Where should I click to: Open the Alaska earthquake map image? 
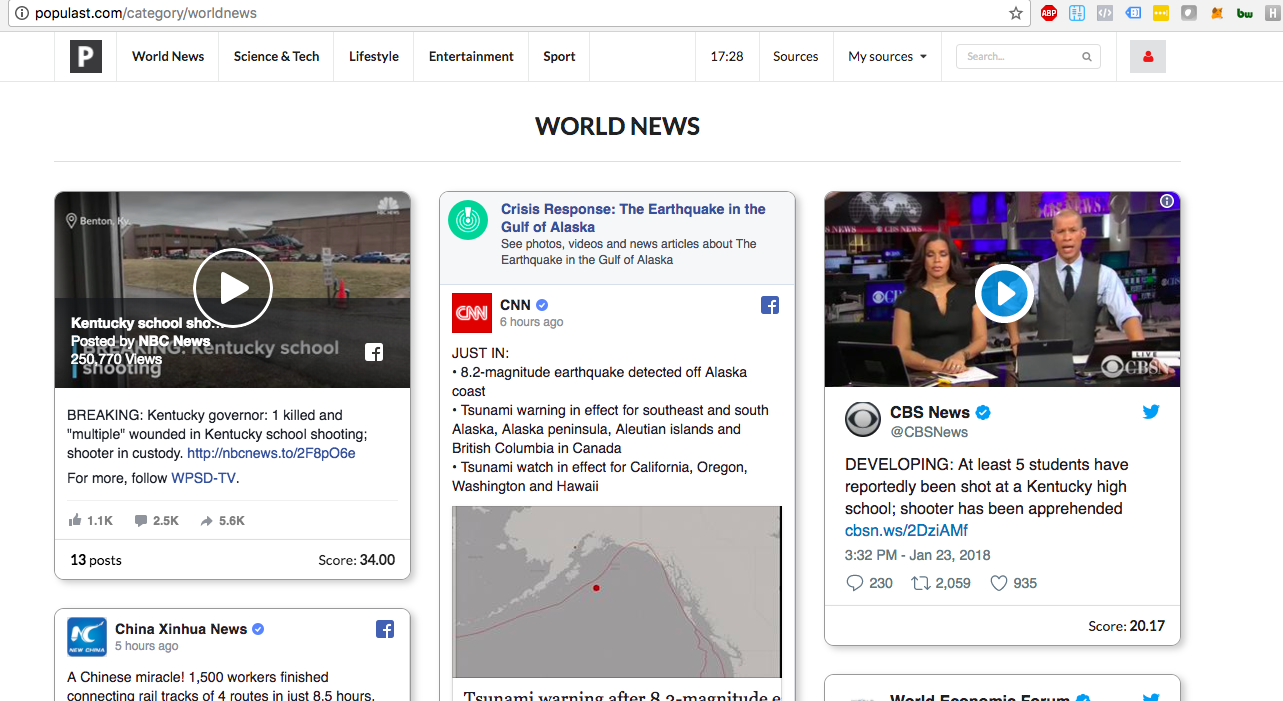pyautogui.click(x=617, y=592)
